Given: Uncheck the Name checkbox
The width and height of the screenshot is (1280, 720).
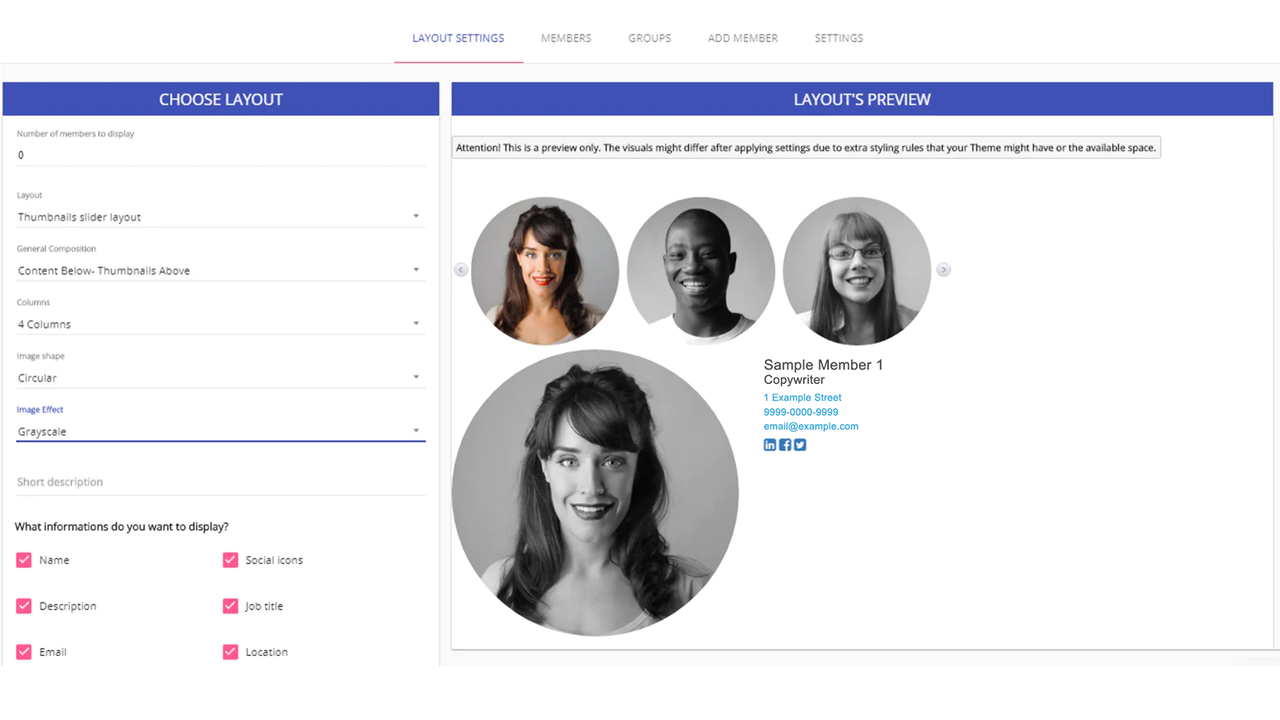Looking at the screenshot, I should (x=24, y=560).
